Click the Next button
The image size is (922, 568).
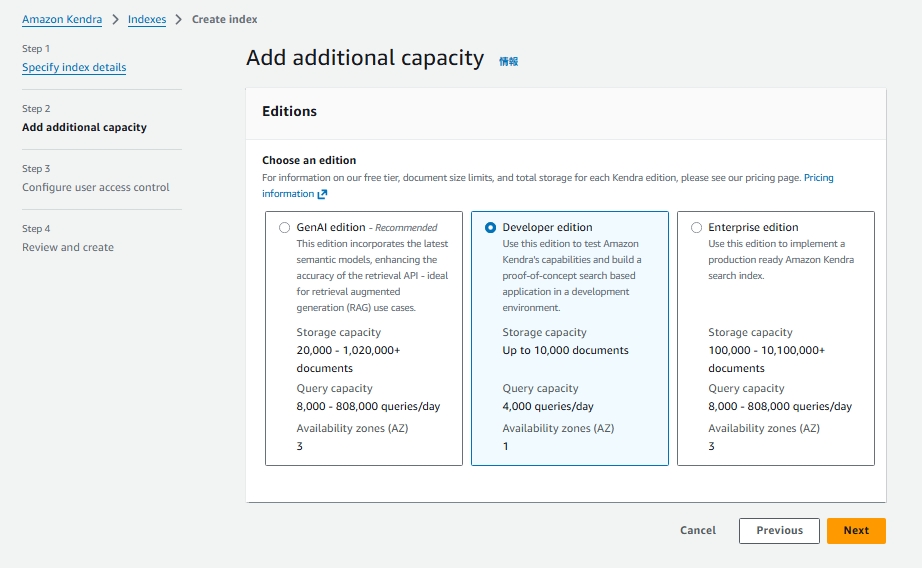coord(856,531)
